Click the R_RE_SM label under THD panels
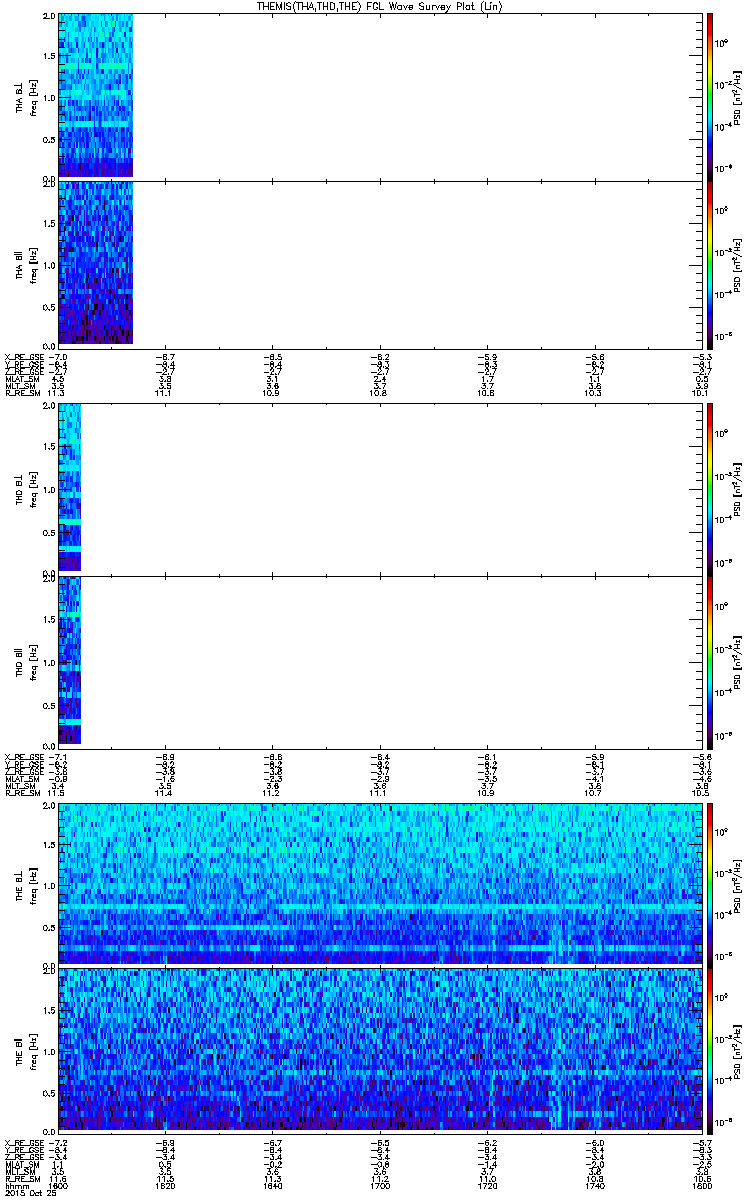The width and height of the screenshot is (750, 1200). tap(23, 793)
